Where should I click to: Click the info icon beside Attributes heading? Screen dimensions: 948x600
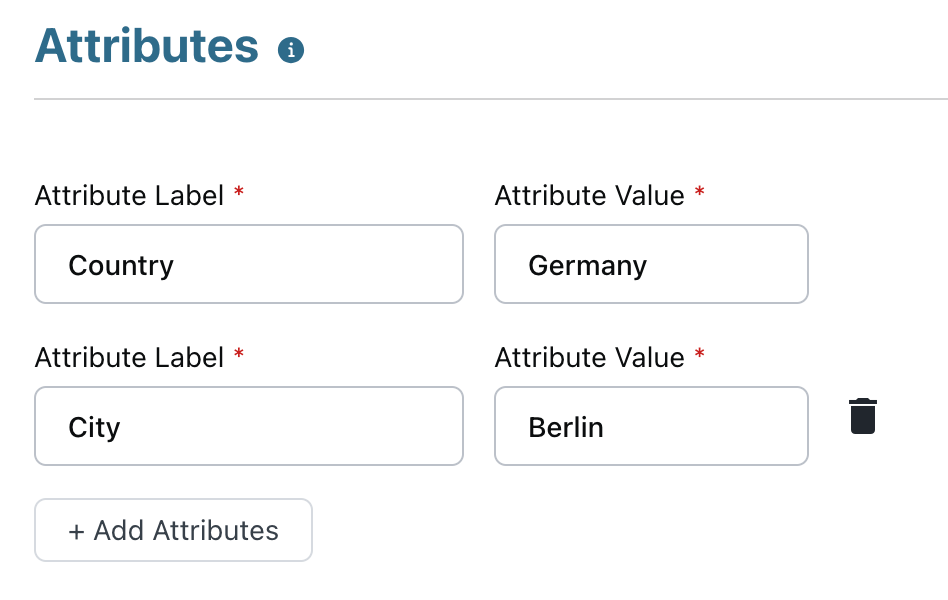[x=291, y=50]
